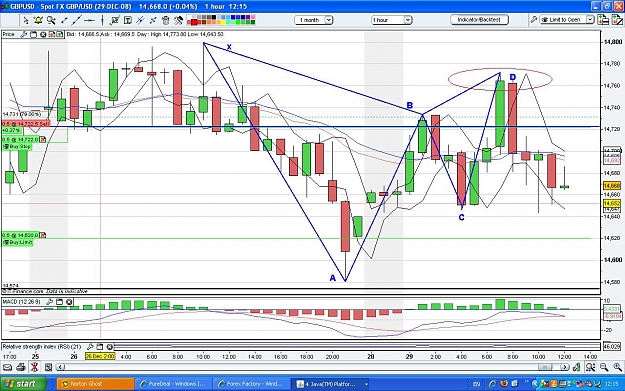
Task: Click the trash bin delete tool
Action: point(166,20)
